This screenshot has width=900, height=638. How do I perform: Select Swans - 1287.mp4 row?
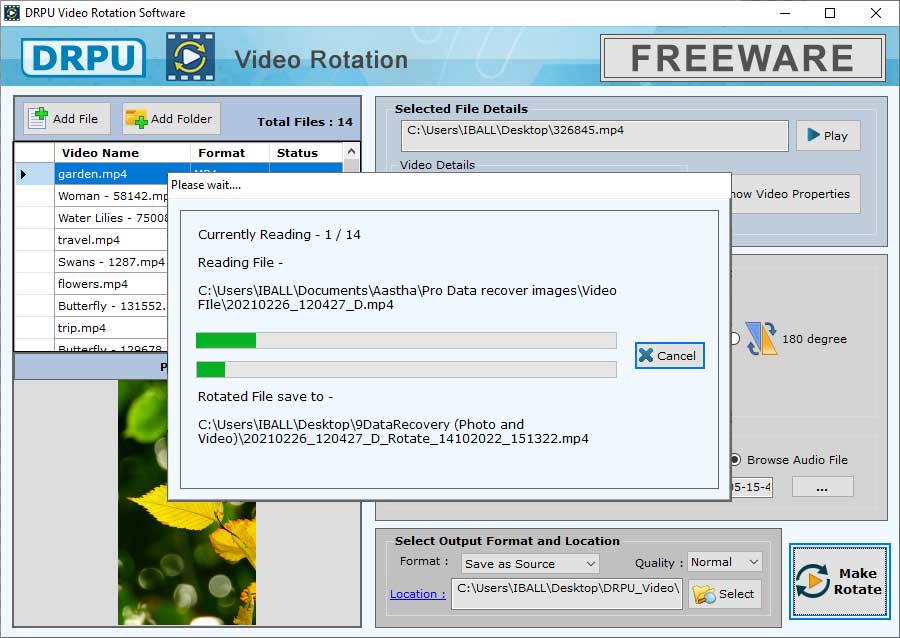tap(112, 262)
